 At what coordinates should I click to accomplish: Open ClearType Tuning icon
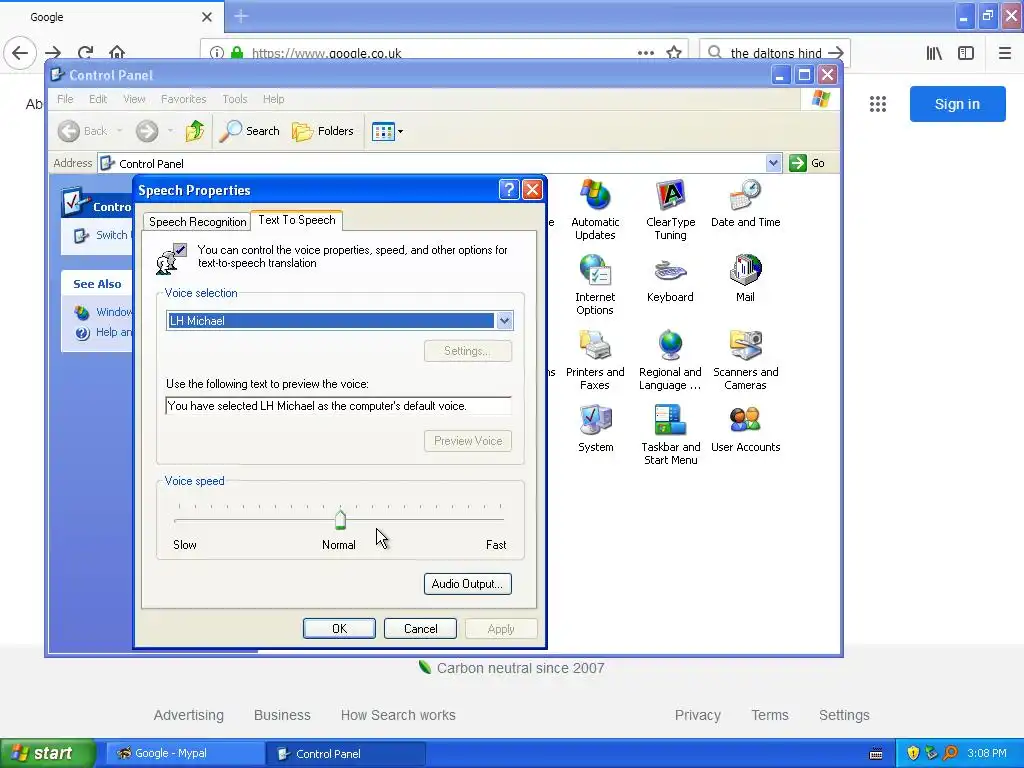coord(670,209)
